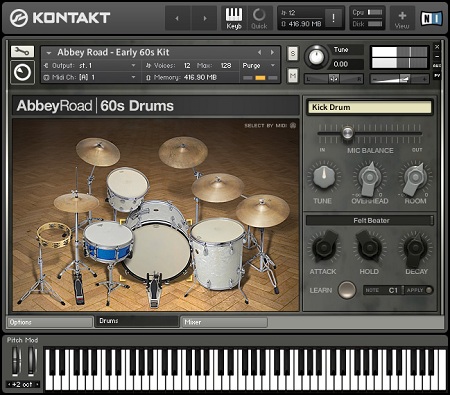
Task: Mute the instrument with M button
Action: point(293,76)
